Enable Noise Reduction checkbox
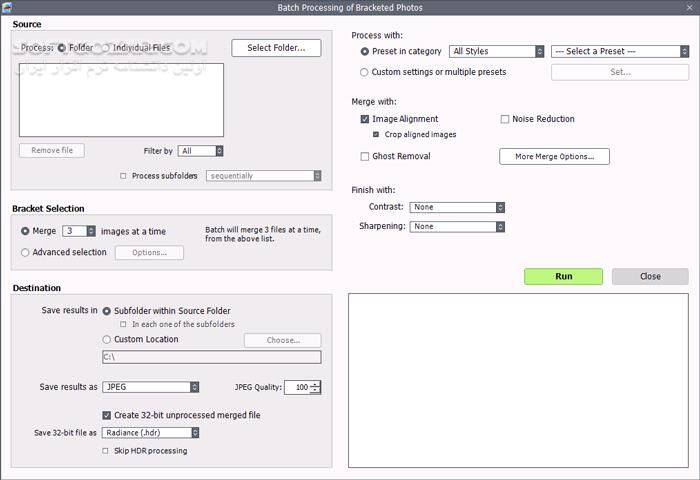700x480 pixels. tap(505, 119)
